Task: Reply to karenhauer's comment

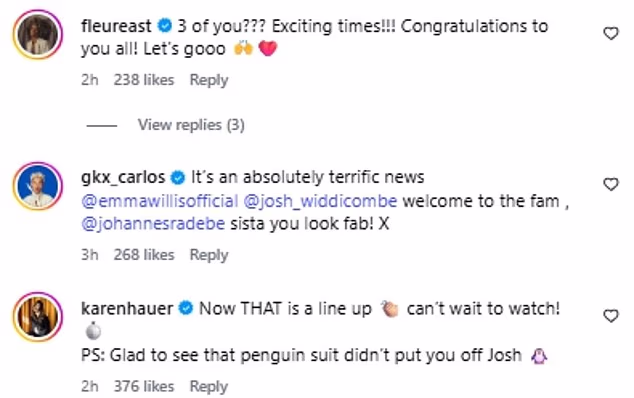Action: coord(209,386)
